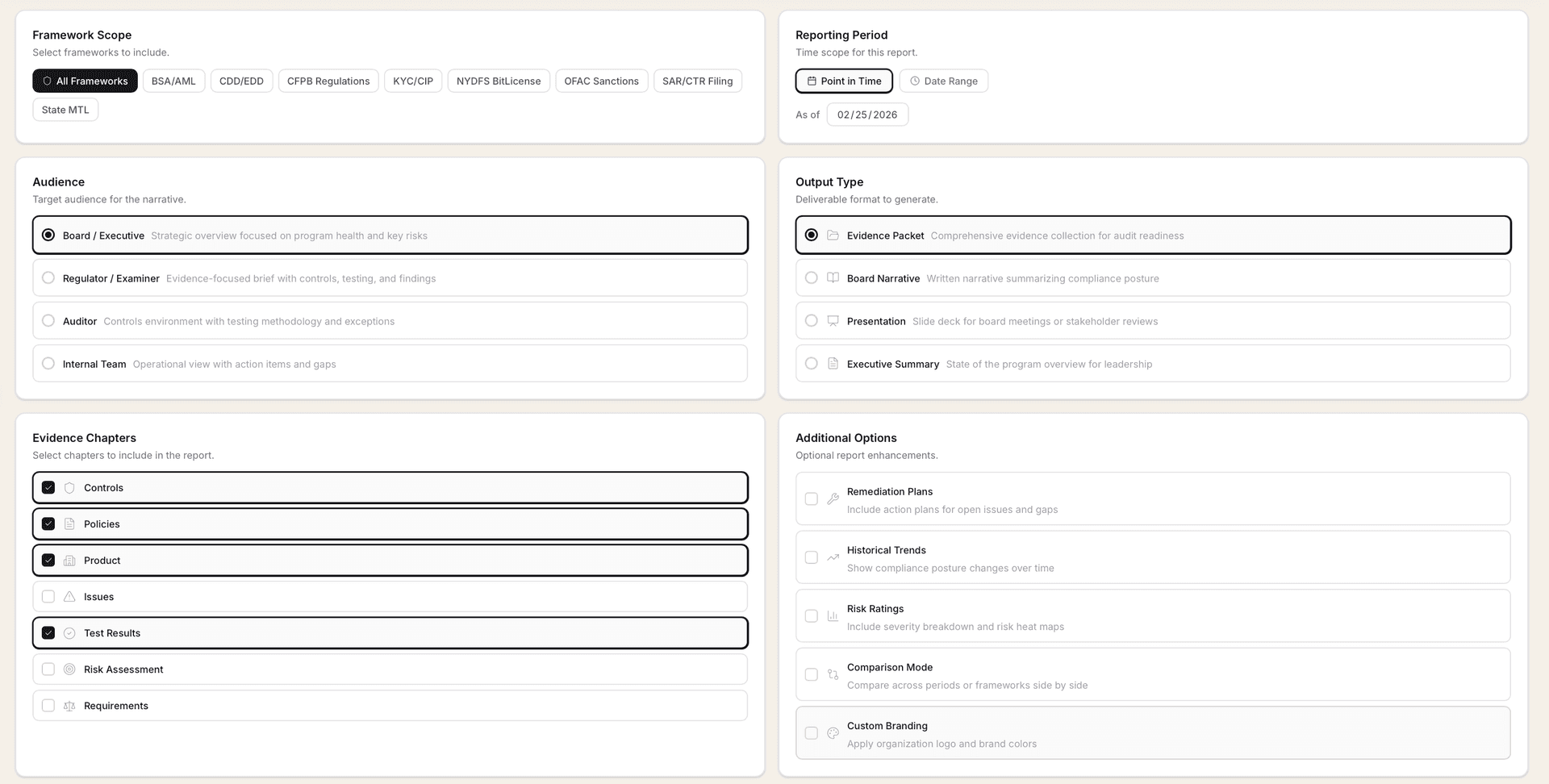Click the trend line icon for Historical Trends

[833, 557]
